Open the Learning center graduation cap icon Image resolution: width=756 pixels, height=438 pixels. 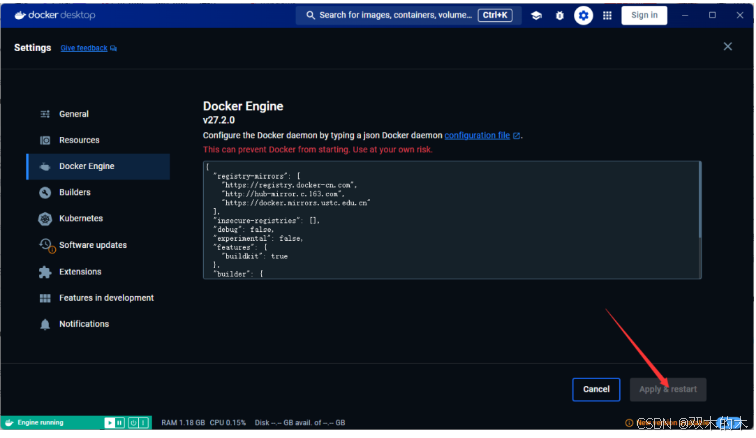(536, 15)
